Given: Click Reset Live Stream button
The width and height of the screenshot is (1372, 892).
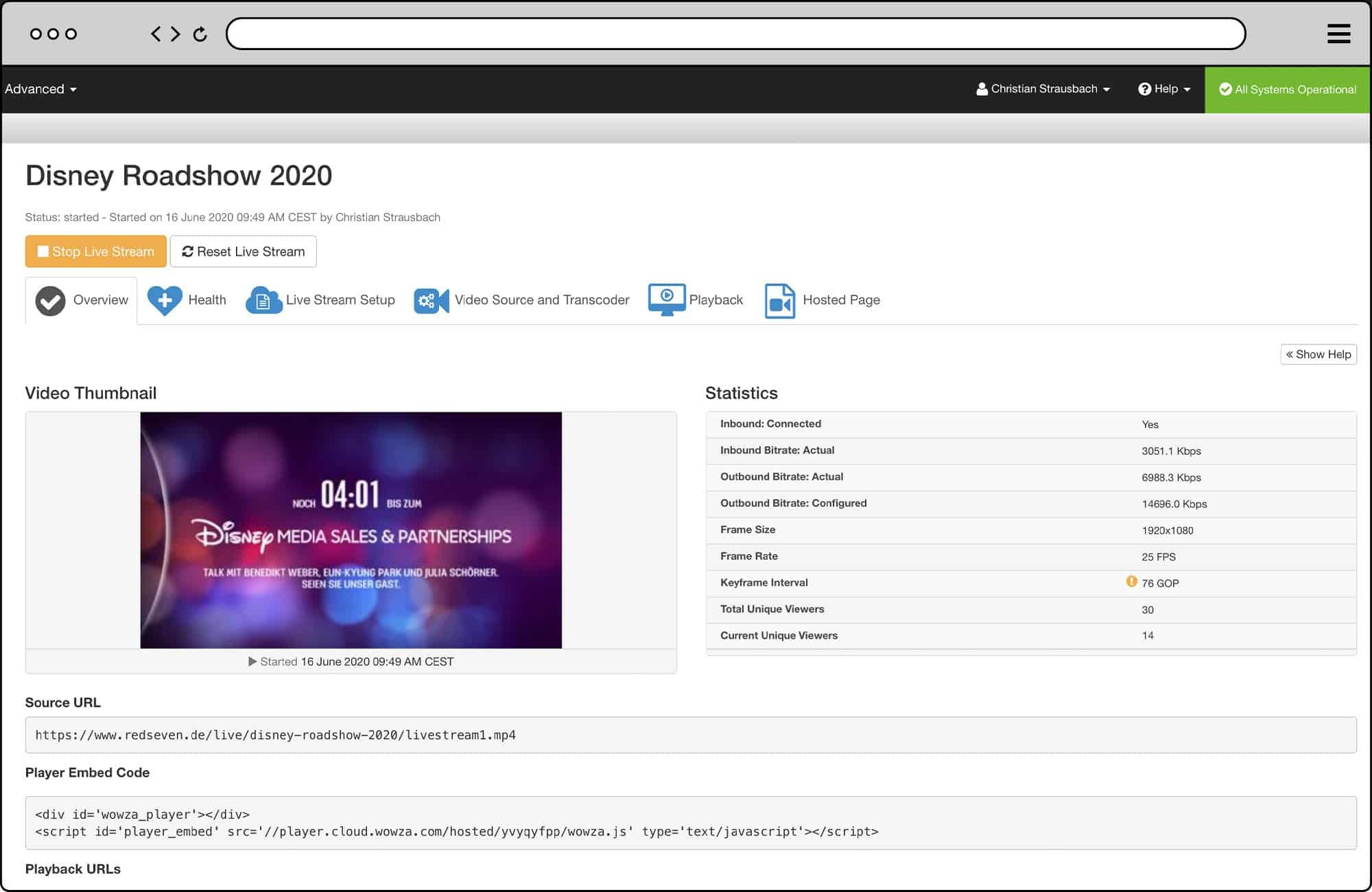Looking at the screenshot, I should click(x=244, y=251).
